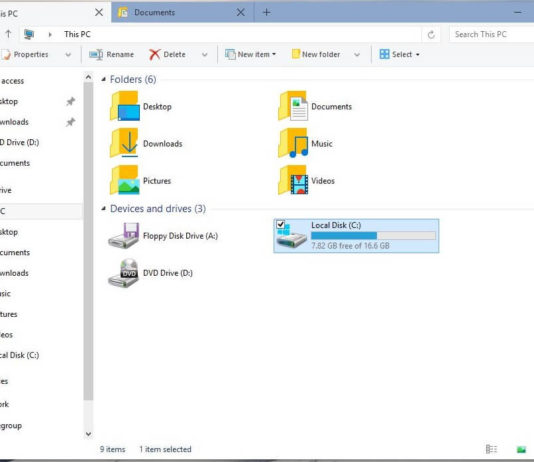Refresh the current location
534x462 pixels.
431,34
